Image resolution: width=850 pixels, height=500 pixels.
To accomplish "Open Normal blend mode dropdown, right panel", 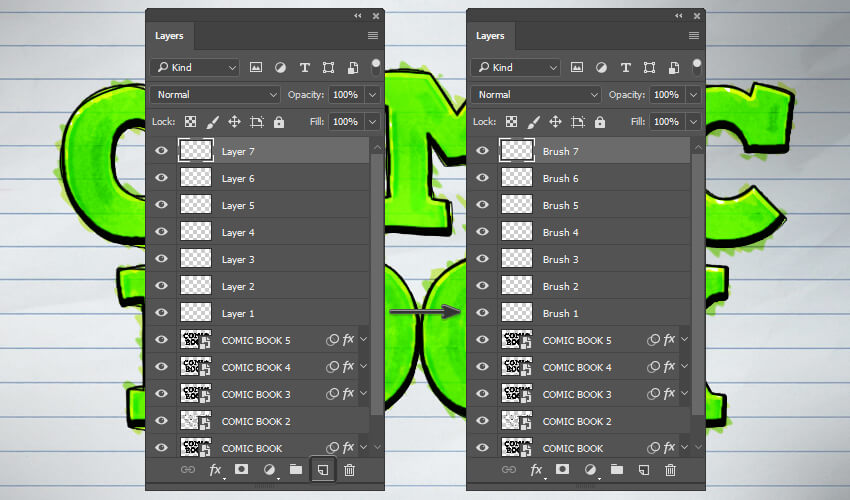I will pos(536,94).
